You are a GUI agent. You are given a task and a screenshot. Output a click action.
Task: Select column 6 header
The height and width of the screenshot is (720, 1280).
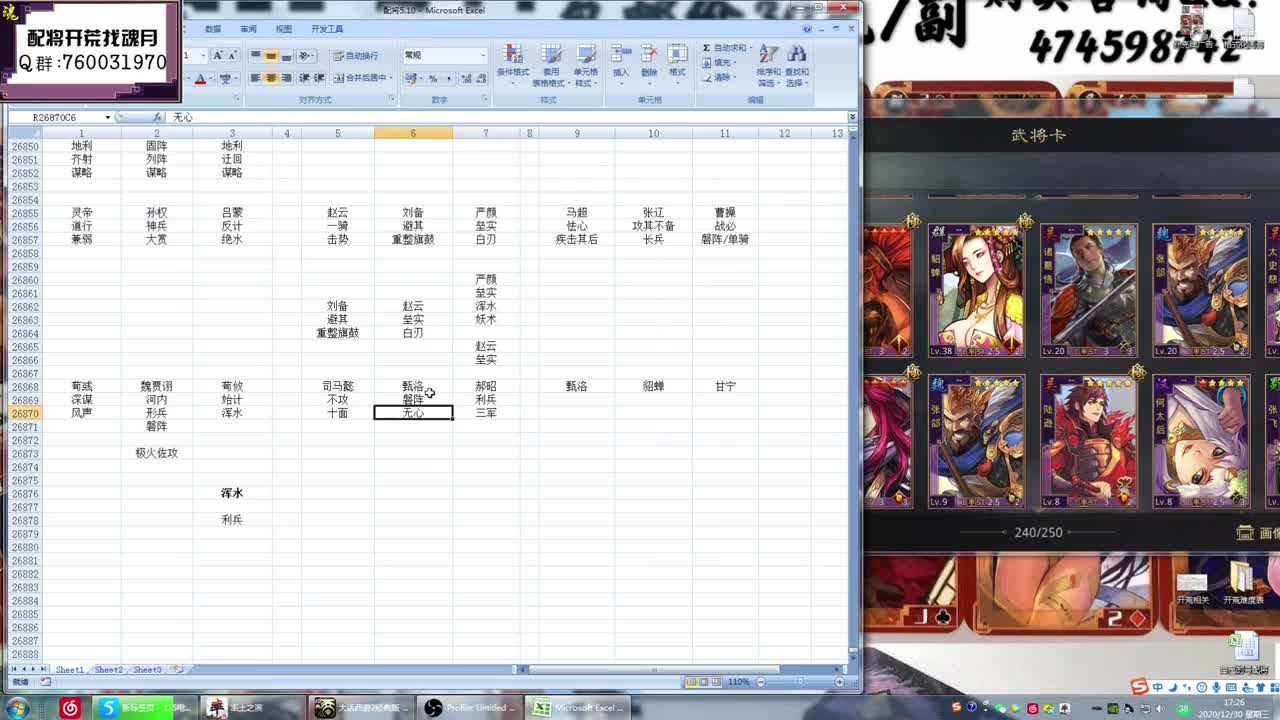413,133
